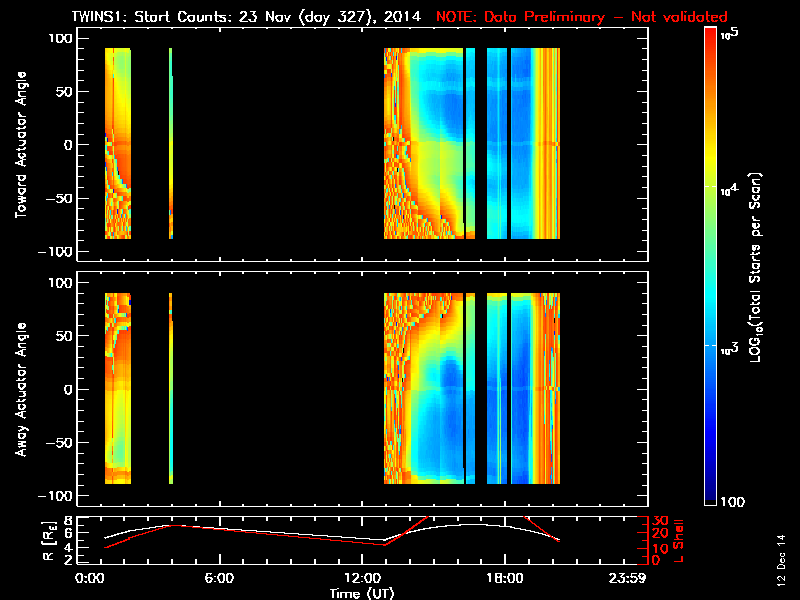Click the 'R [RE]' axis label
This screenshot has width=800, height=600.
click(x=48, y=541)
